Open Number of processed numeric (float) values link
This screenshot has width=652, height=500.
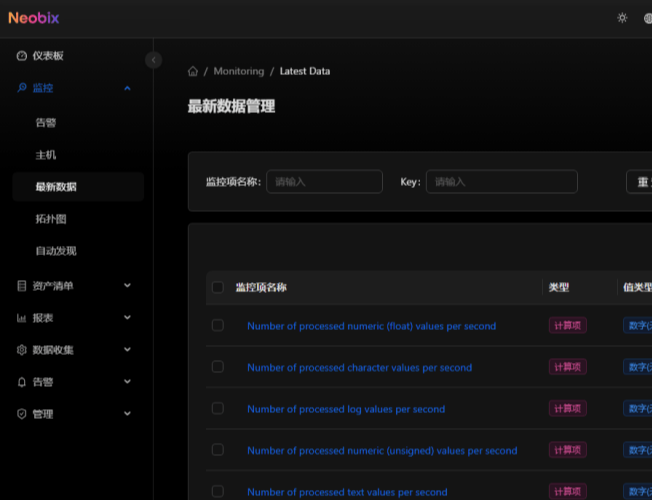pyautogui.click(x=371, y=326)
